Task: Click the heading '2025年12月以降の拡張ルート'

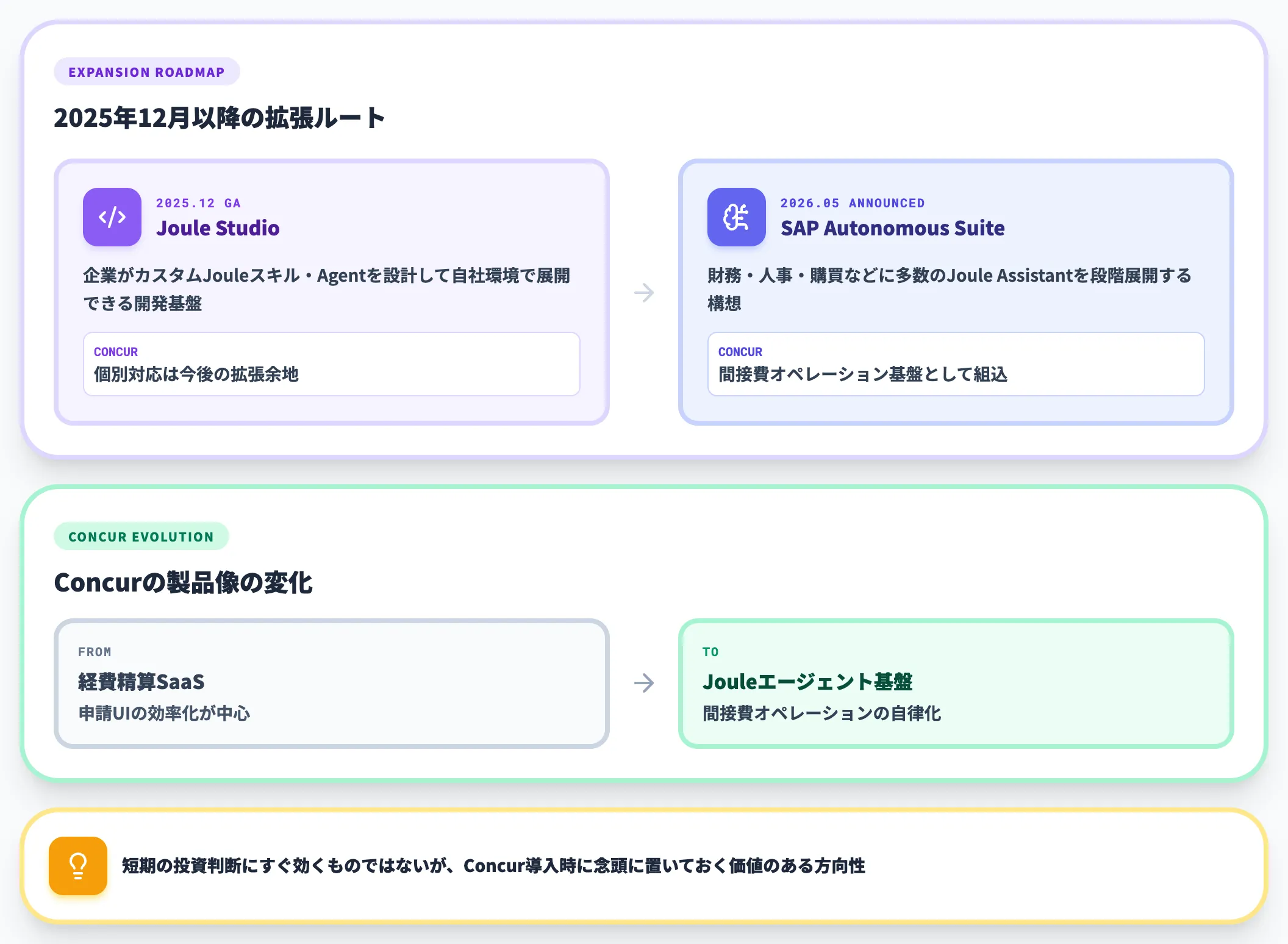Action: pos(220,118)
